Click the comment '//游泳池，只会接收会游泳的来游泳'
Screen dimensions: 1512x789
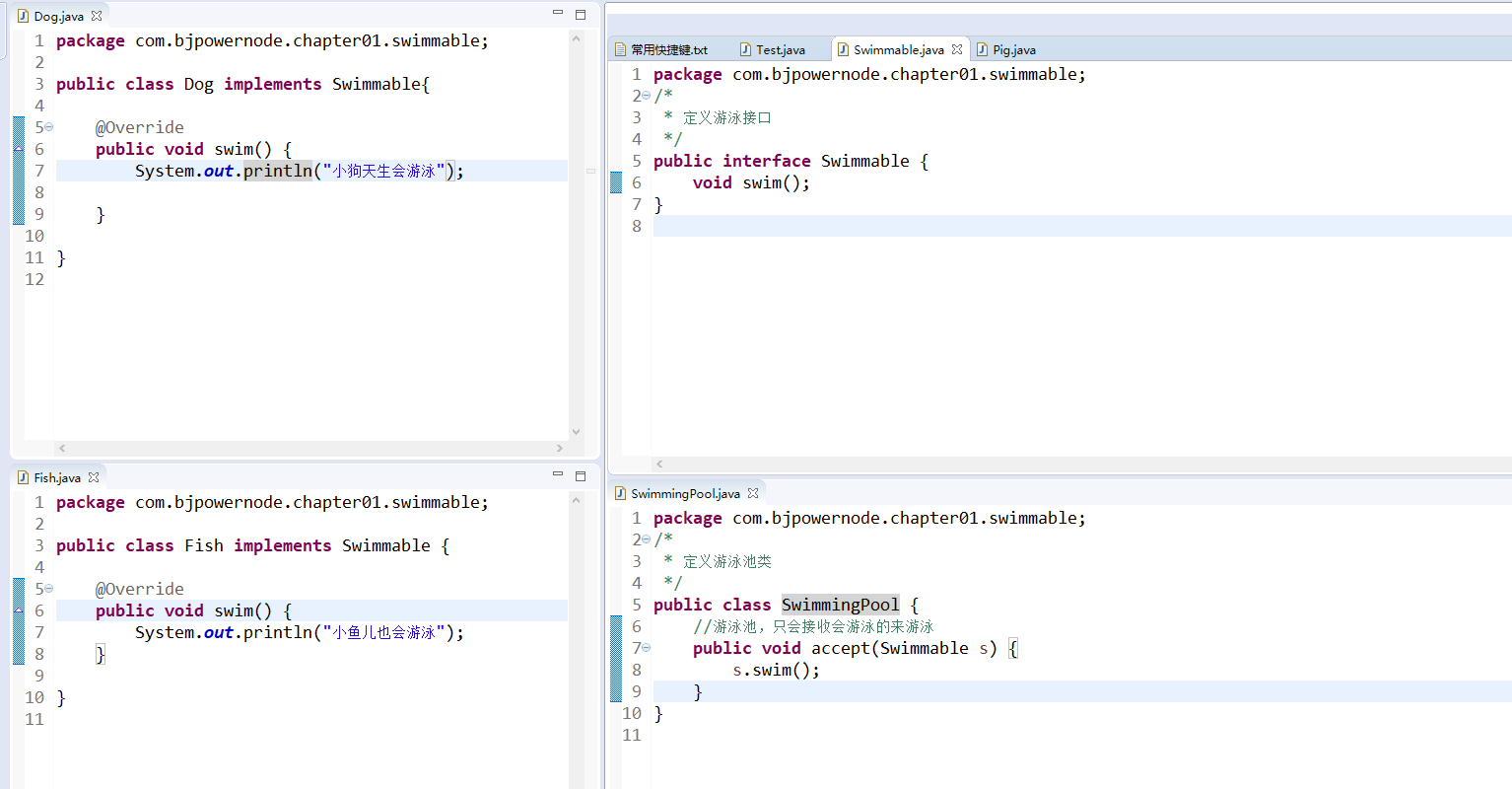(813, 626)
